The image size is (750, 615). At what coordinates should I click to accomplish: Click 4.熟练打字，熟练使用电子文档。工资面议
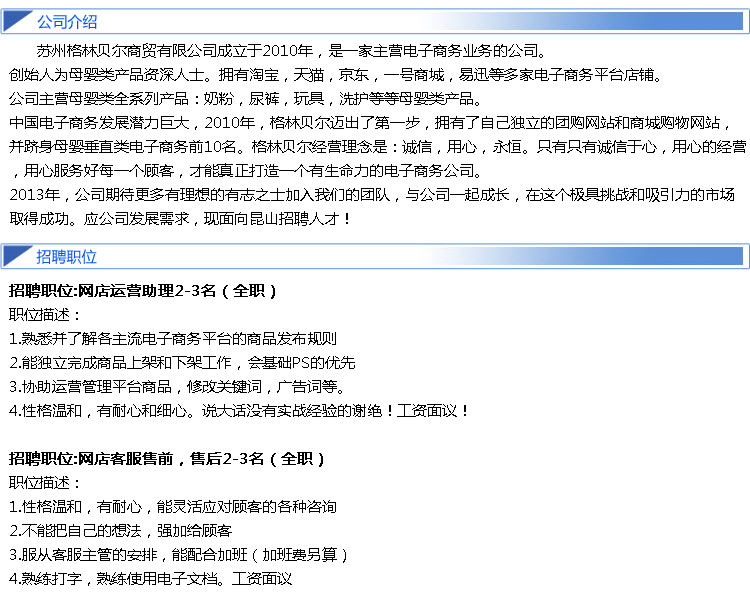coord(151,579)
